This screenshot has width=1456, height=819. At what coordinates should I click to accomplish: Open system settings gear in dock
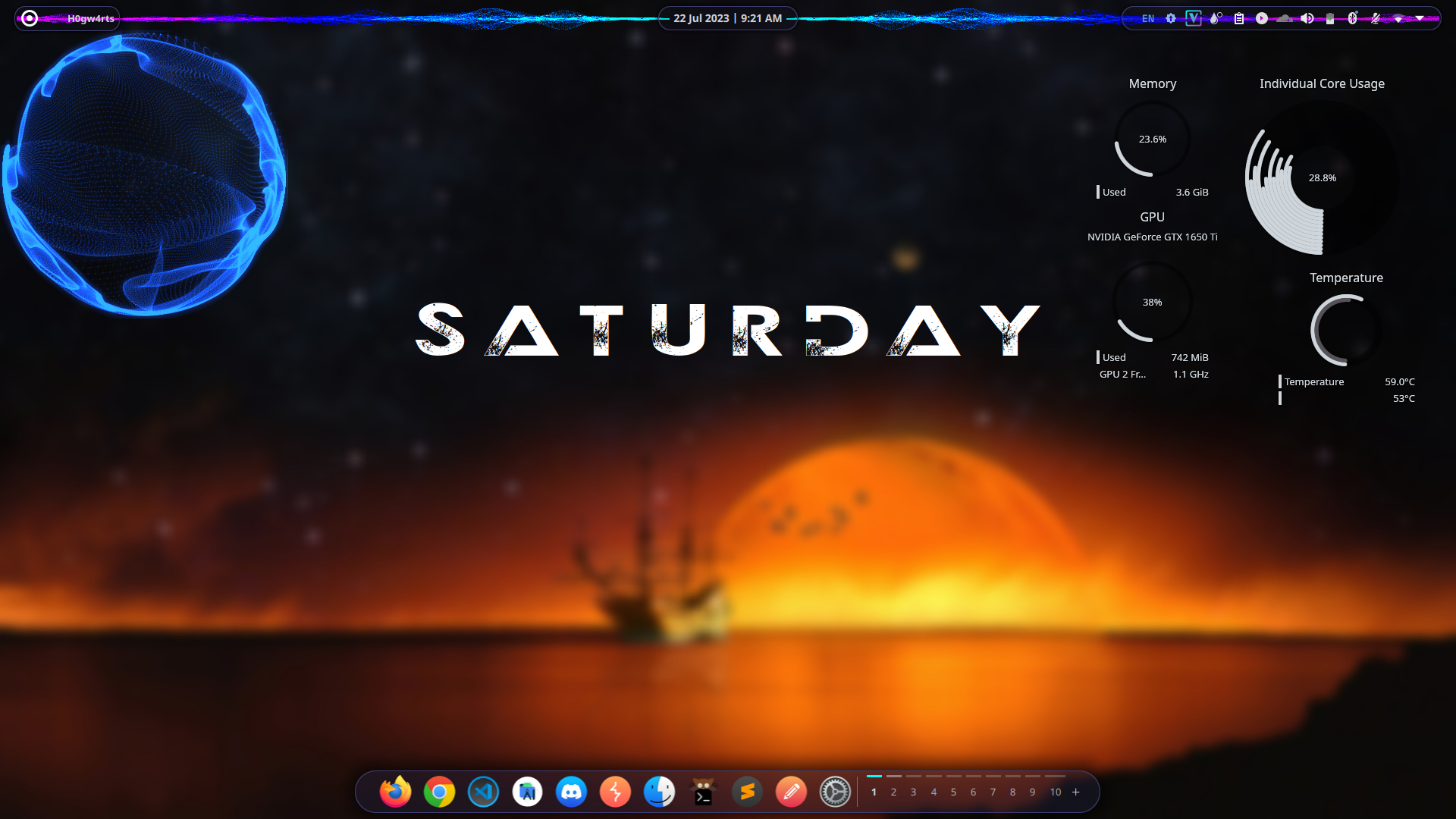coord(835,792)
